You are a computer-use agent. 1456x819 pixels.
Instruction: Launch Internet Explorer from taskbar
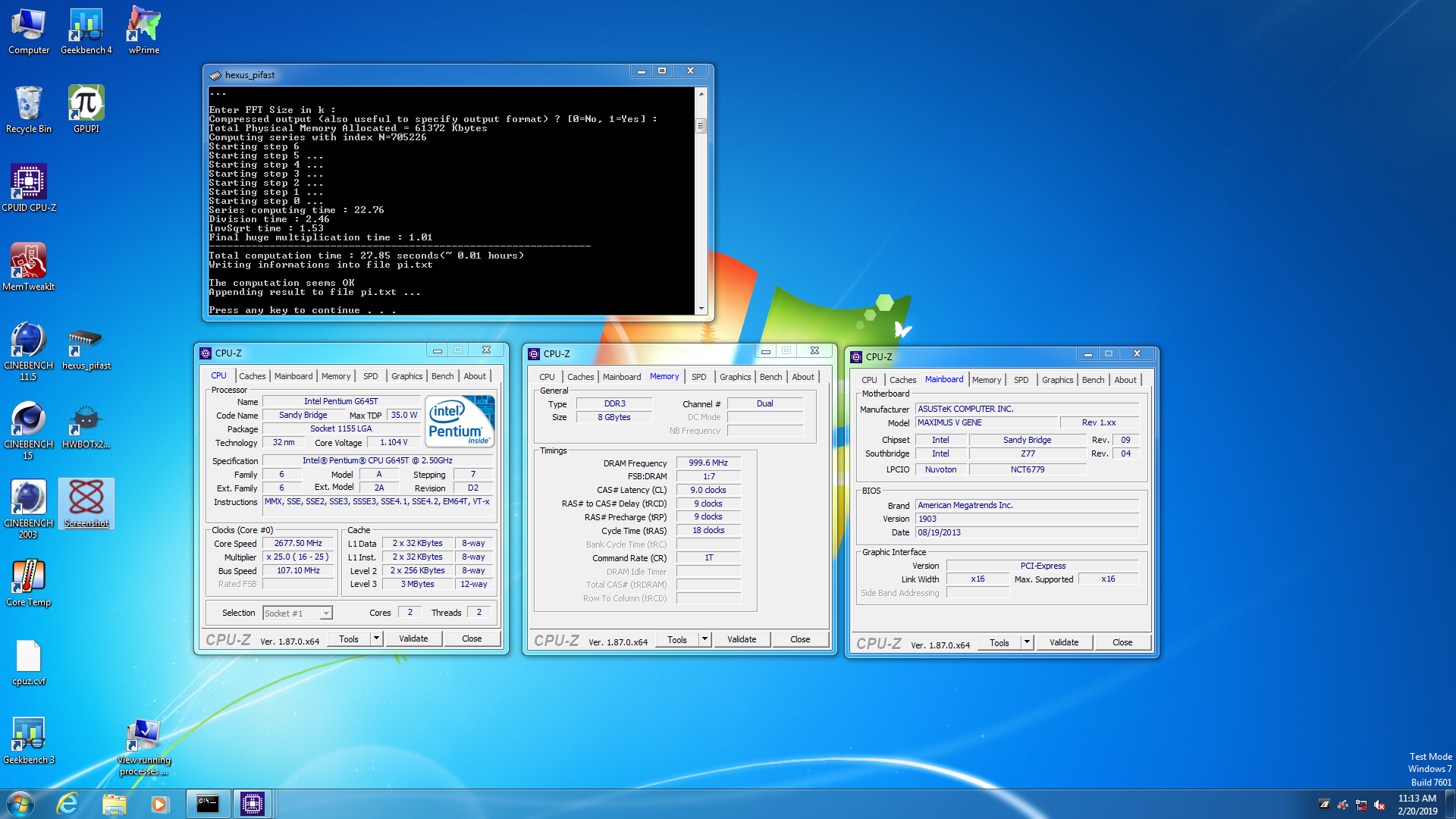(67, 804)
